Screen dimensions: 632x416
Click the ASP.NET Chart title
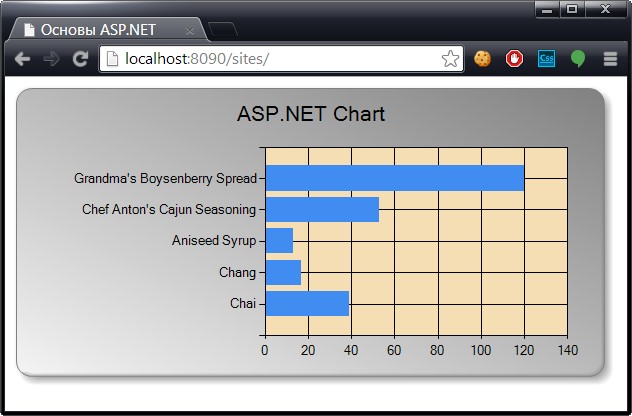[x=311, y=114]
